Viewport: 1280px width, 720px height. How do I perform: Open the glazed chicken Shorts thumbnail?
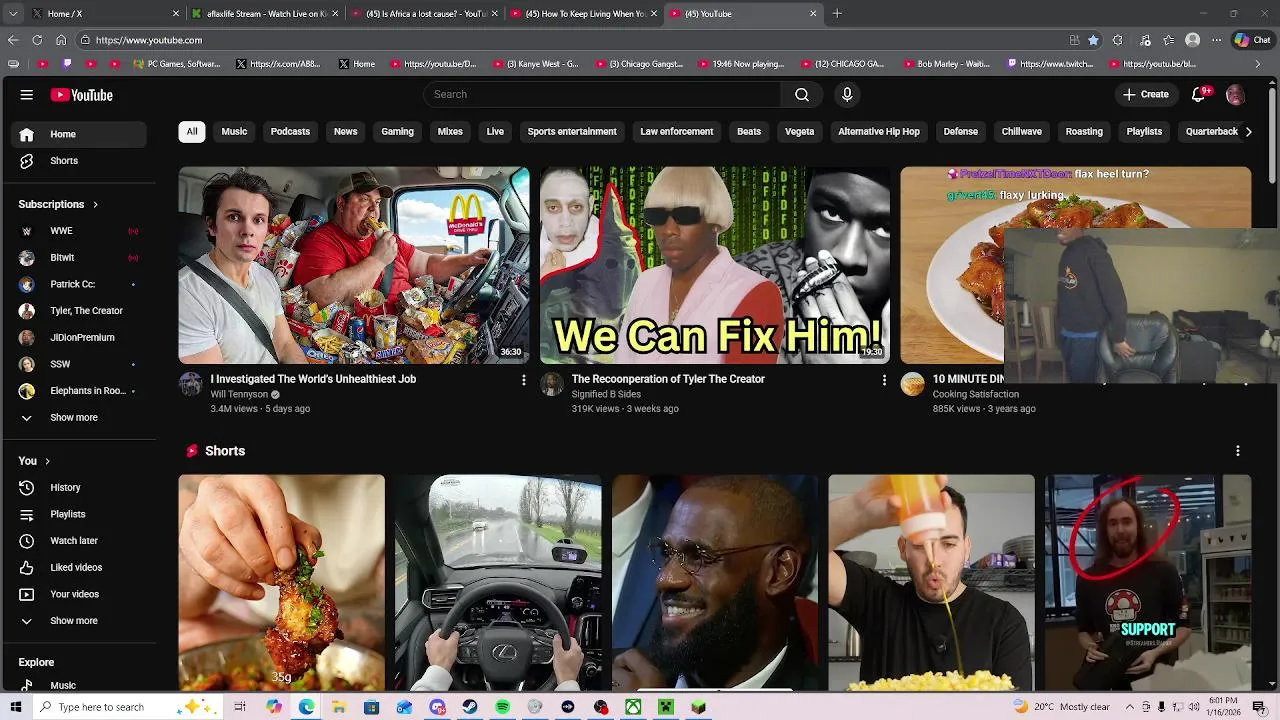tap(281, 583)
